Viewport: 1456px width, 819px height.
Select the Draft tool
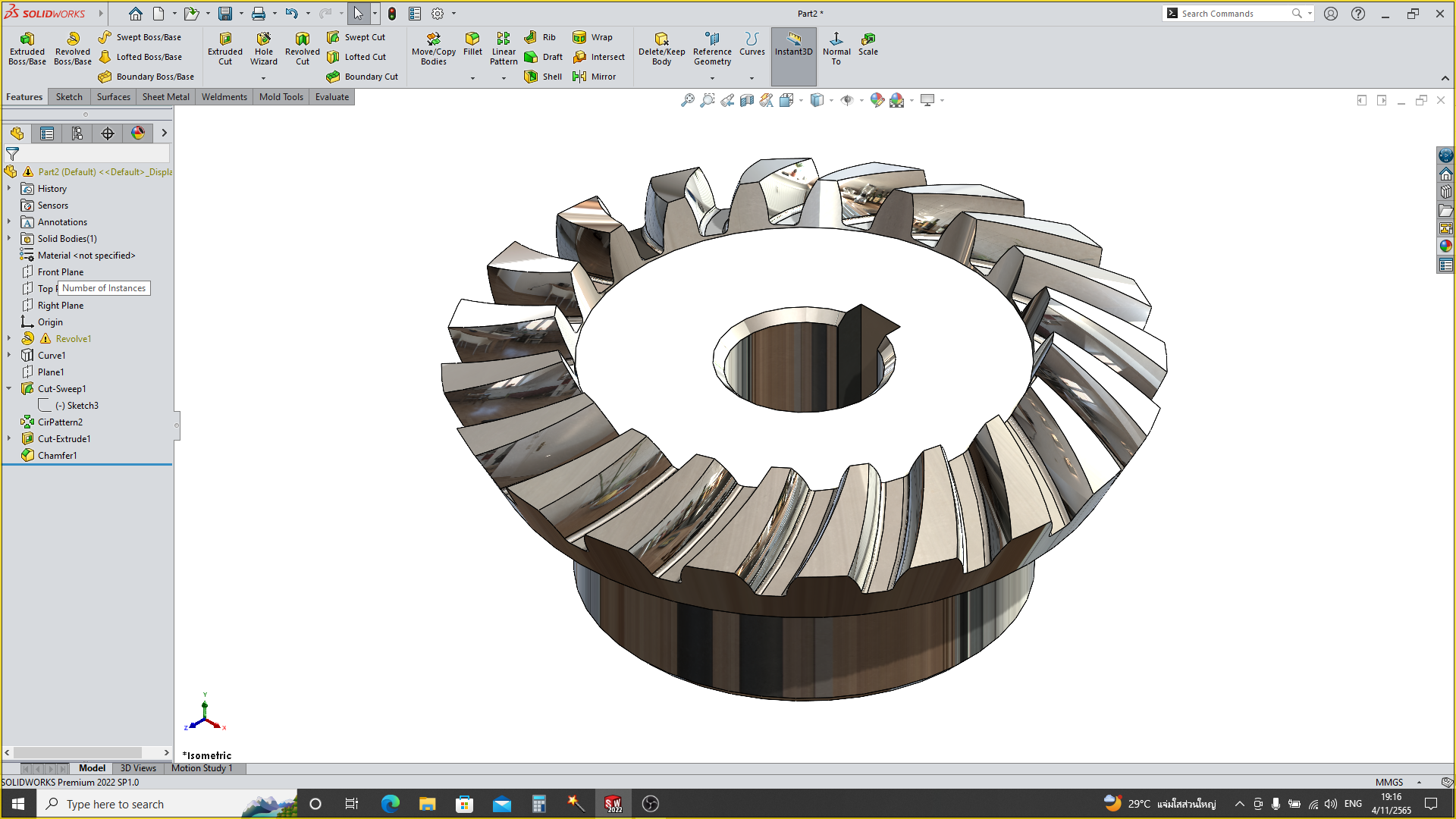pos(544,57)
